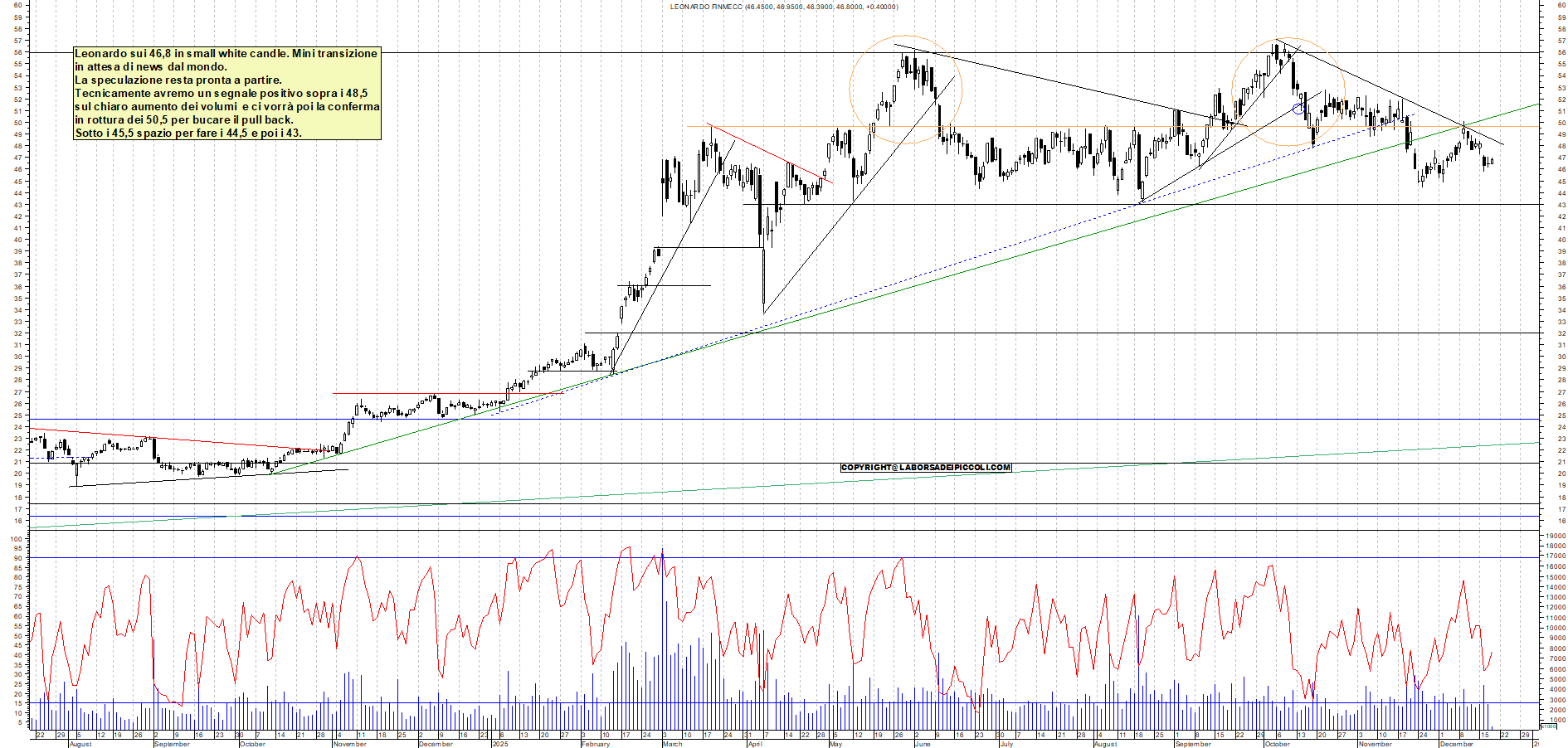Viewport: 1568px width, 748px height.
Task: Click the 19000 volume scale label
Action: pyautogui.click(x=1555, y=536)
